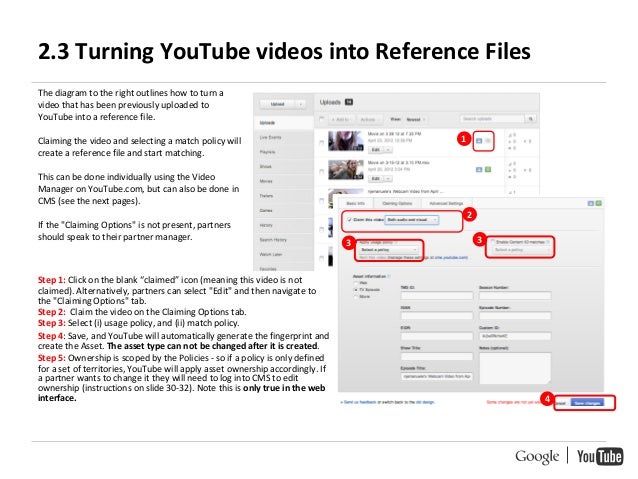638x479 pixels.
Task: Open Watch Later in the left sidebar
Action: tap(284, 254)
